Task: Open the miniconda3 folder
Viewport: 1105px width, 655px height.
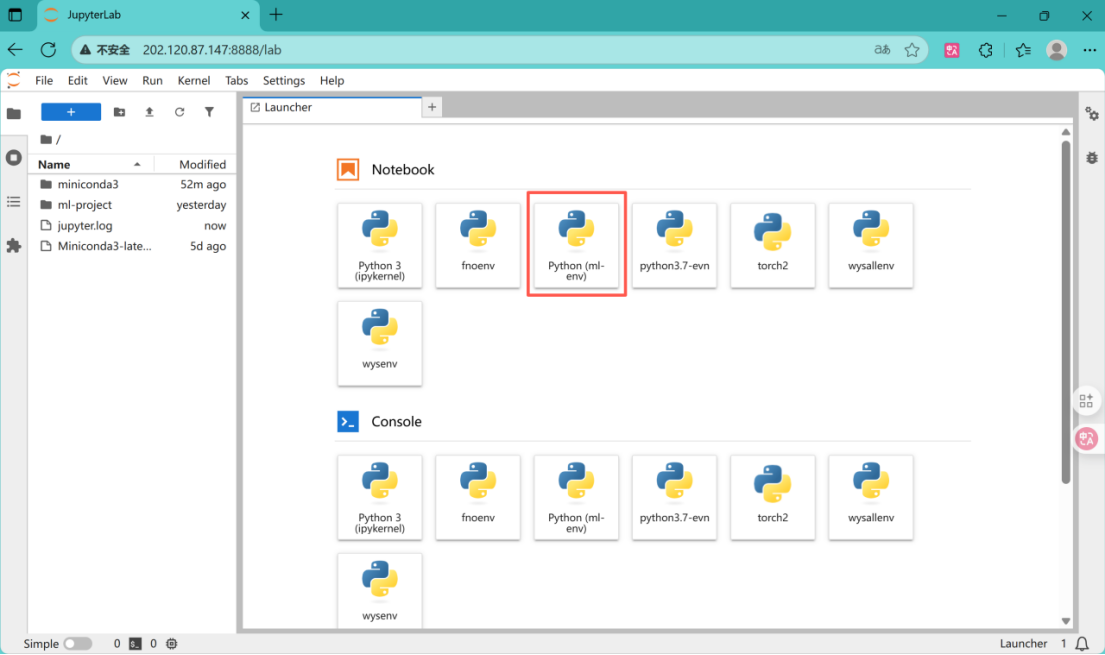Action: [x=88, y=184]
